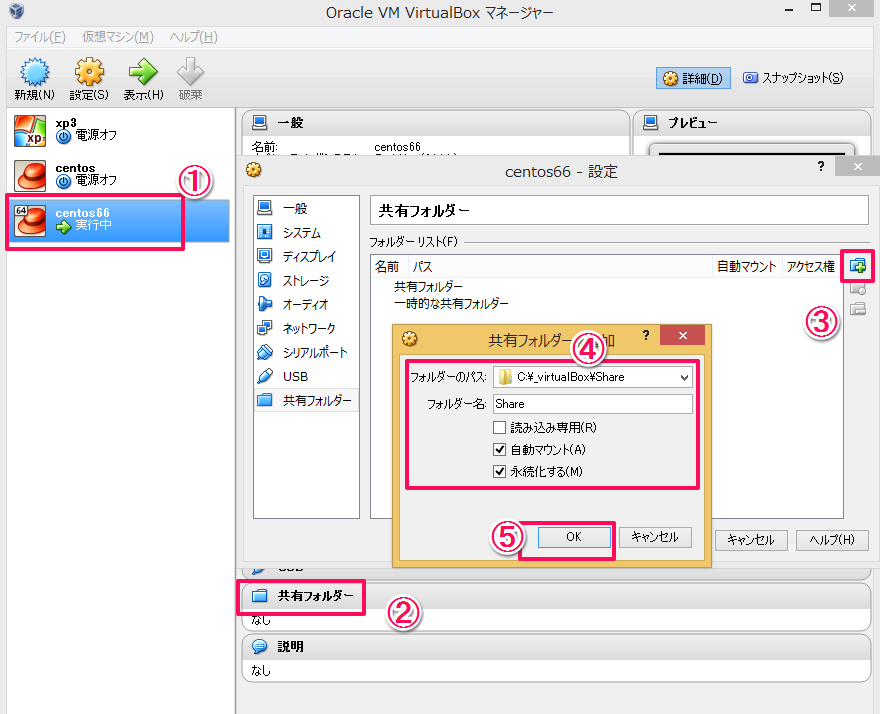Switch to 詳細(D) details view
The width and height of the screenshot is (880, 714).
click(693, 79)
